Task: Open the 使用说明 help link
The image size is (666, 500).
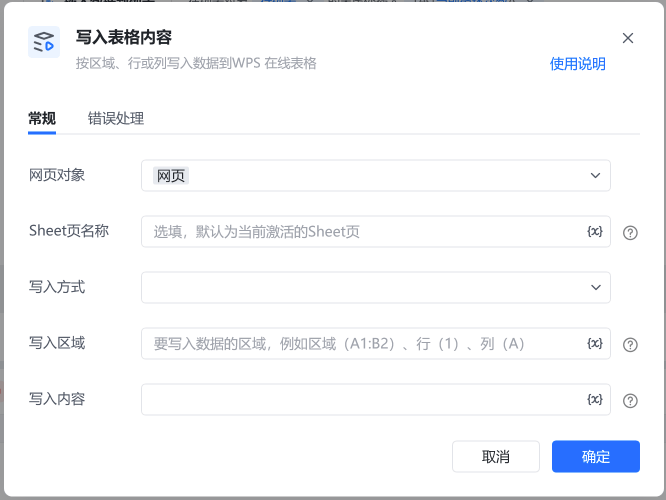Action: coord(578,64)
